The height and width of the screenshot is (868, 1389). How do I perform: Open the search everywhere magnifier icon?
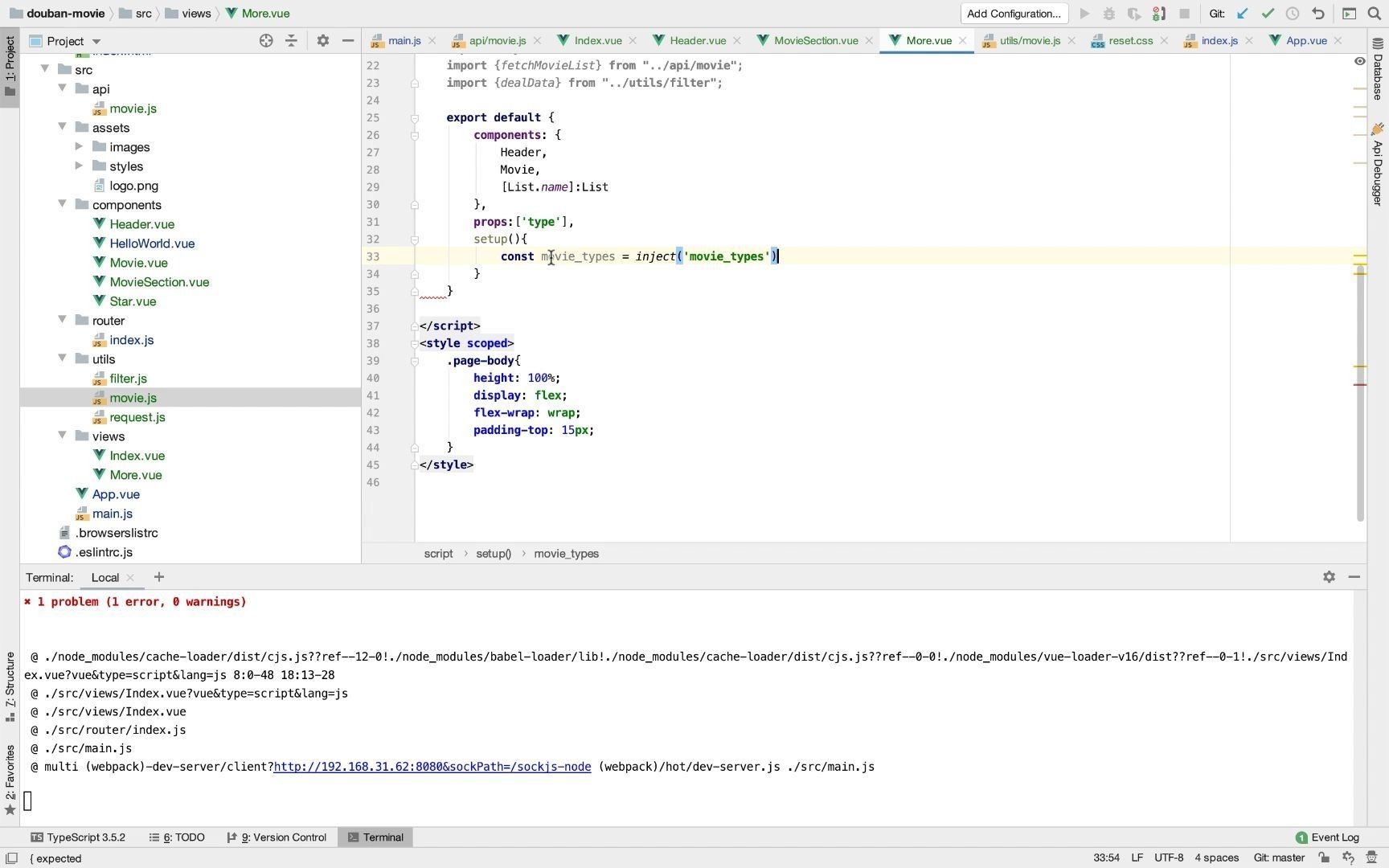tap(1374, 14)
